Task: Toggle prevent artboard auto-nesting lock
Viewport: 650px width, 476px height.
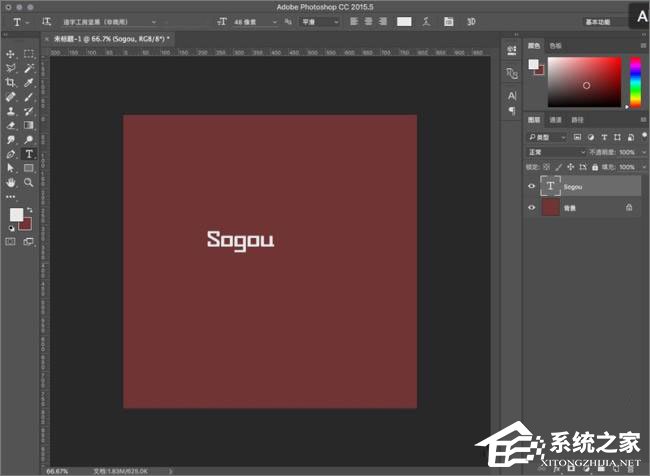Action: click(x=583, y=167)
